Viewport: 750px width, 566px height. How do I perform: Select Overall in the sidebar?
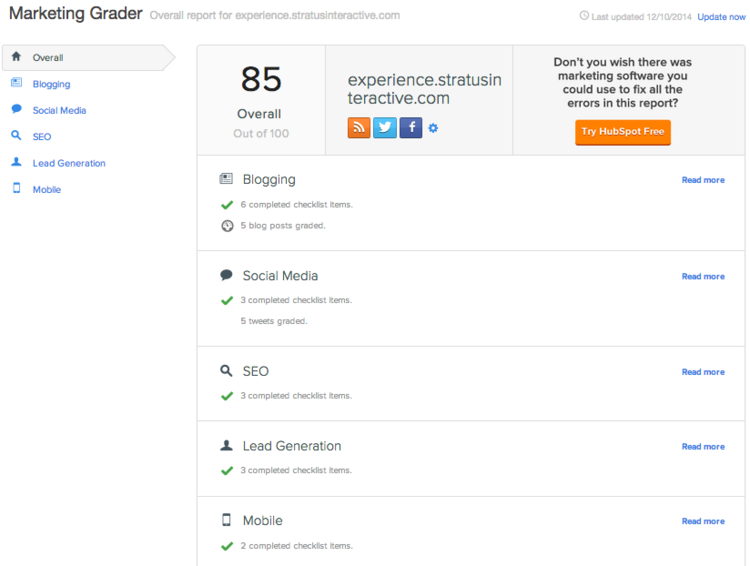(89, 57)
